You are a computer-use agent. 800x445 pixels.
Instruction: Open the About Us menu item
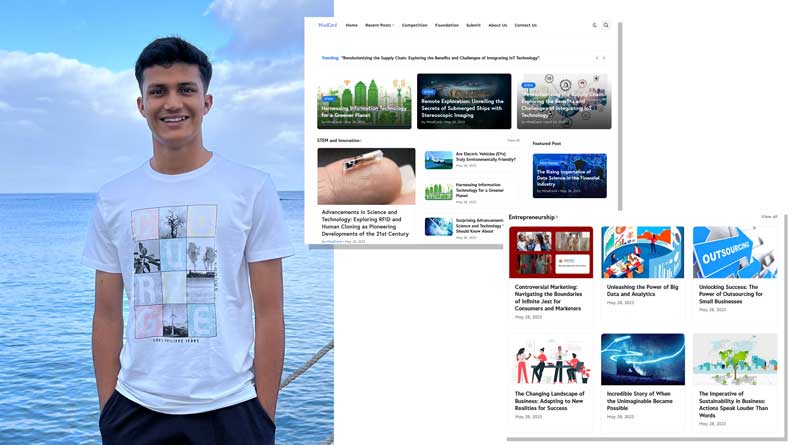[497, 25]
